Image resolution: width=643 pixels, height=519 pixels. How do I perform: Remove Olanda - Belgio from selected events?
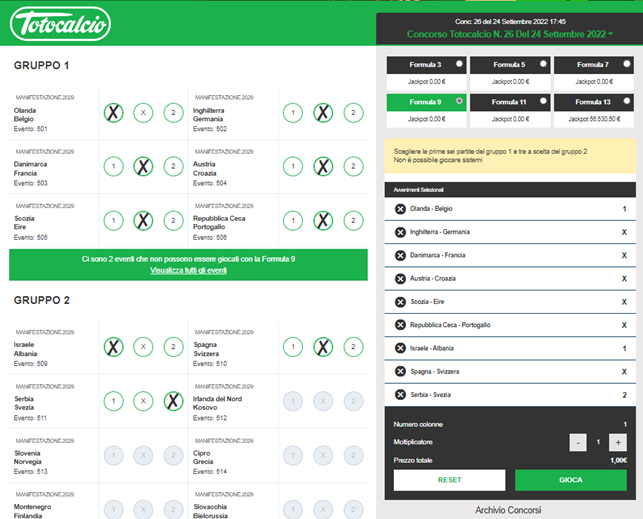[400, 209]
